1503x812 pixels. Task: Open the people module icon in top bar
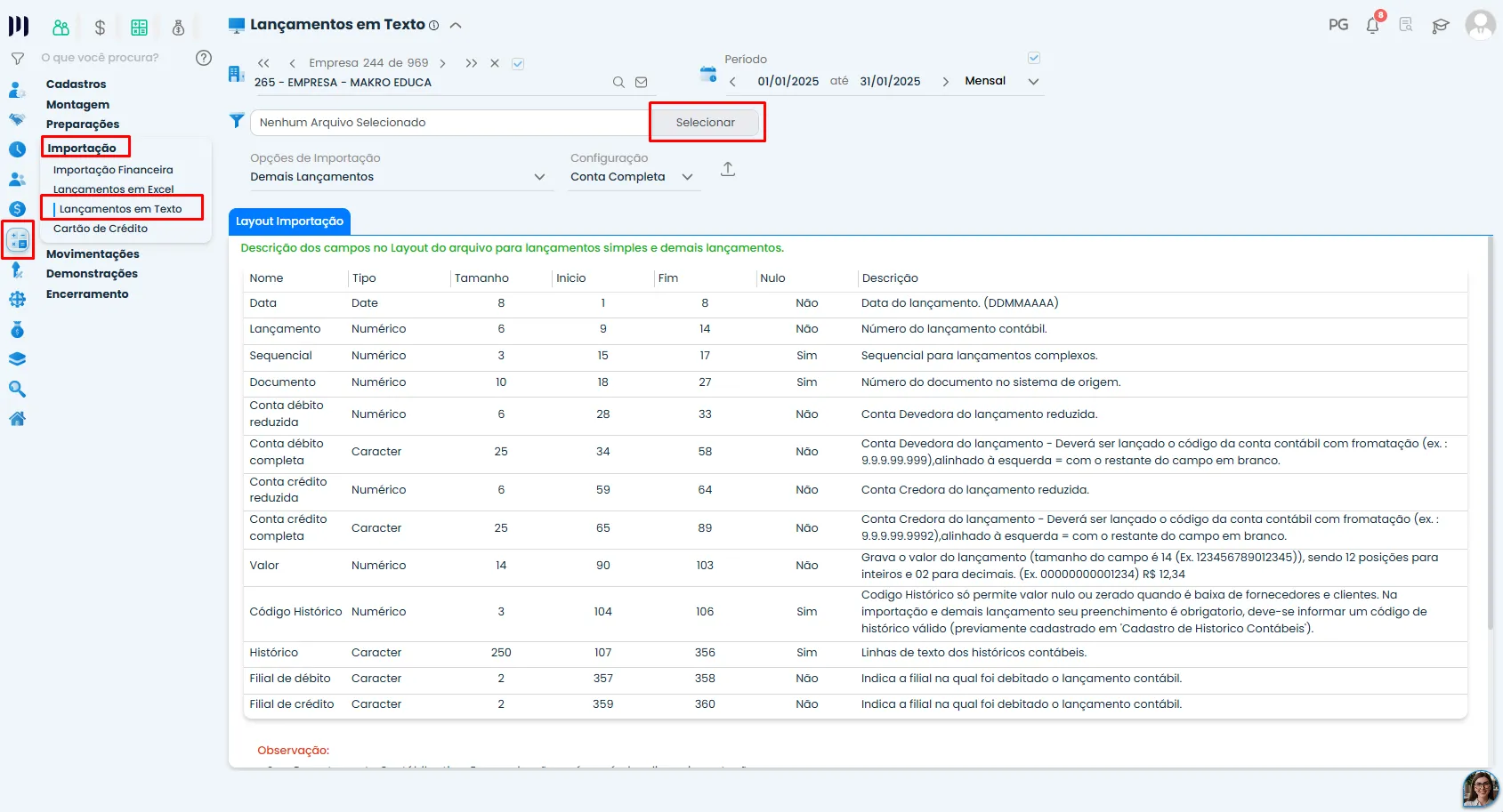[61, 28]
